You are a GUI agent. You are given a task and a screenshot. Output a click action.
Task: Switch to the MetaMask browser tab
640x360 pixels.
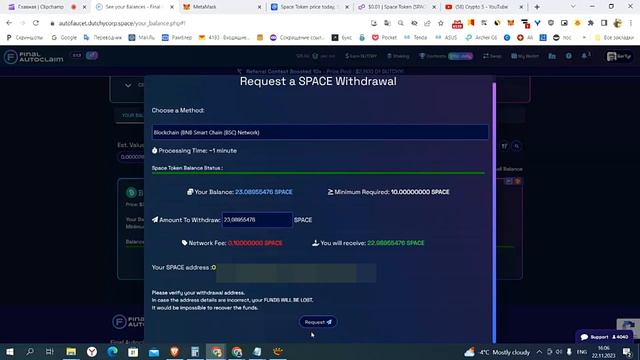[x=222, y=7]
